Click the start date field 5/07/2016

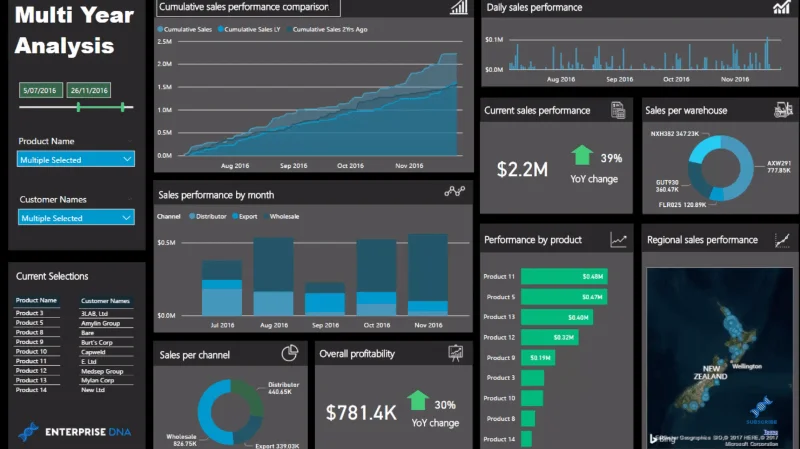[x=40, y=90]
